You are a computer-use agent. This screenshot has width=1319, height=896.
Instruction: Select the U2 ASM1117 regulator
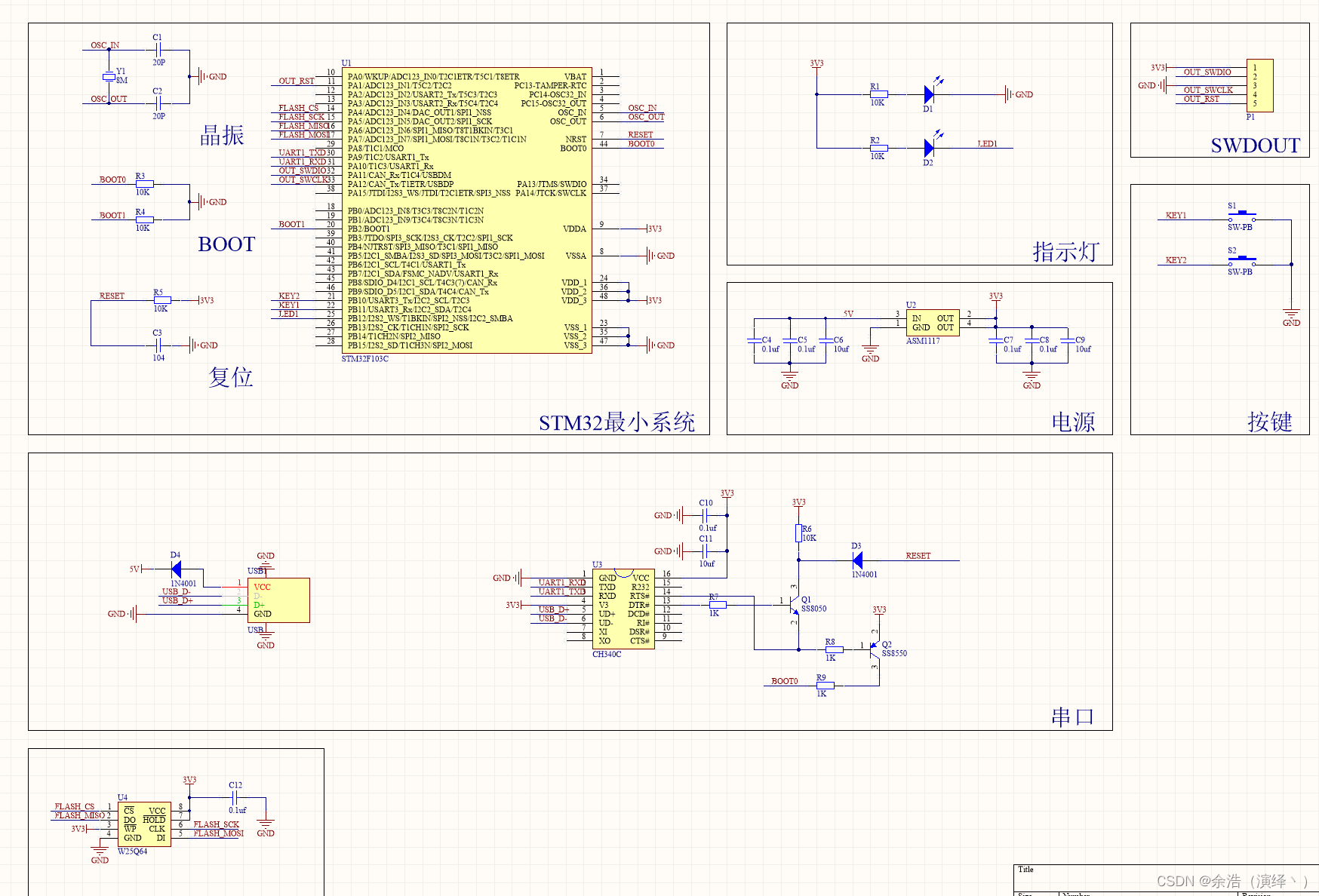point(933,323)
